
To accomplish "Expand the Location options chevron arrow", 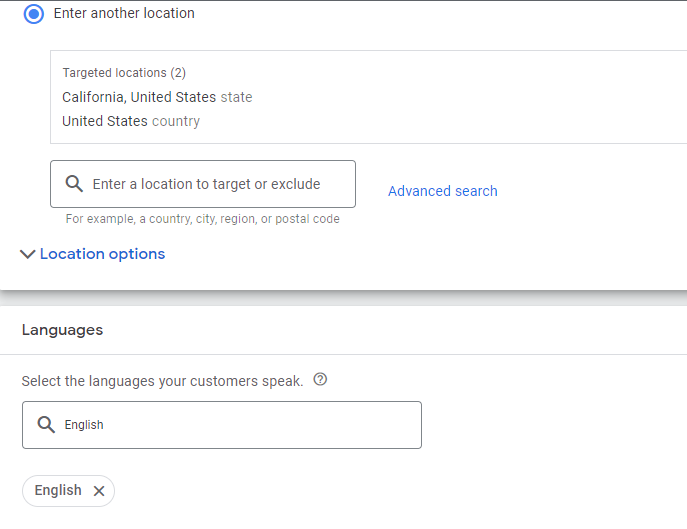I will pos(28,254).
